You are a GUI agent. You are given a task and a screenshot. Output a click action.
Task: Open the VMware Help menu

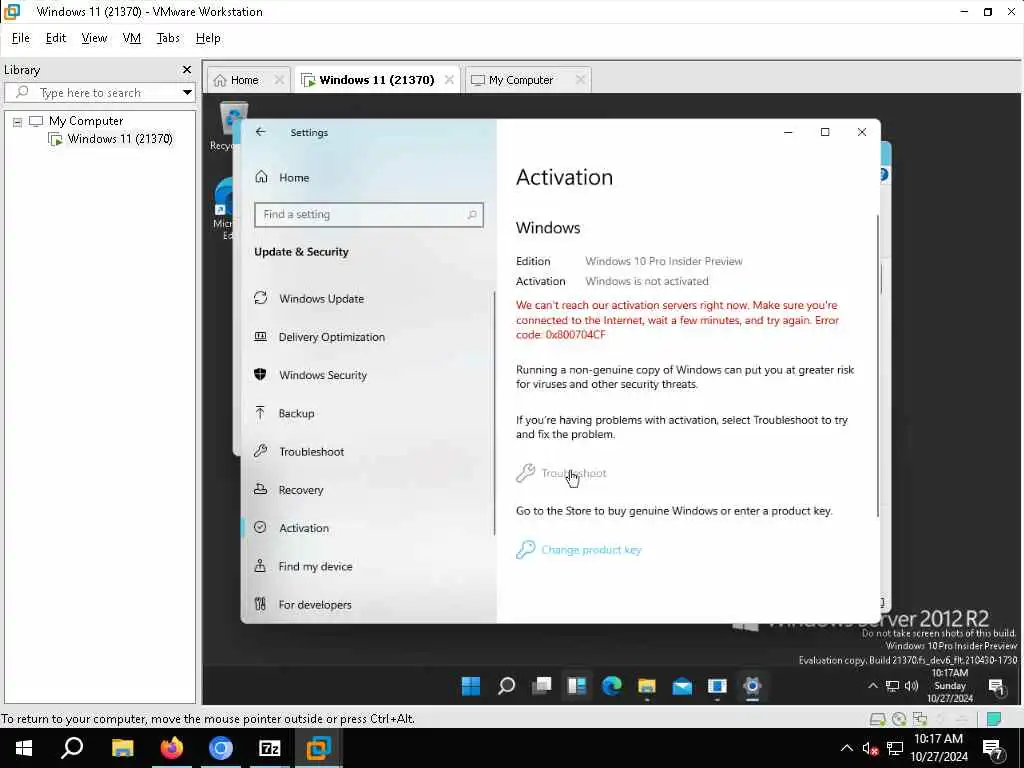click(208, 38)
